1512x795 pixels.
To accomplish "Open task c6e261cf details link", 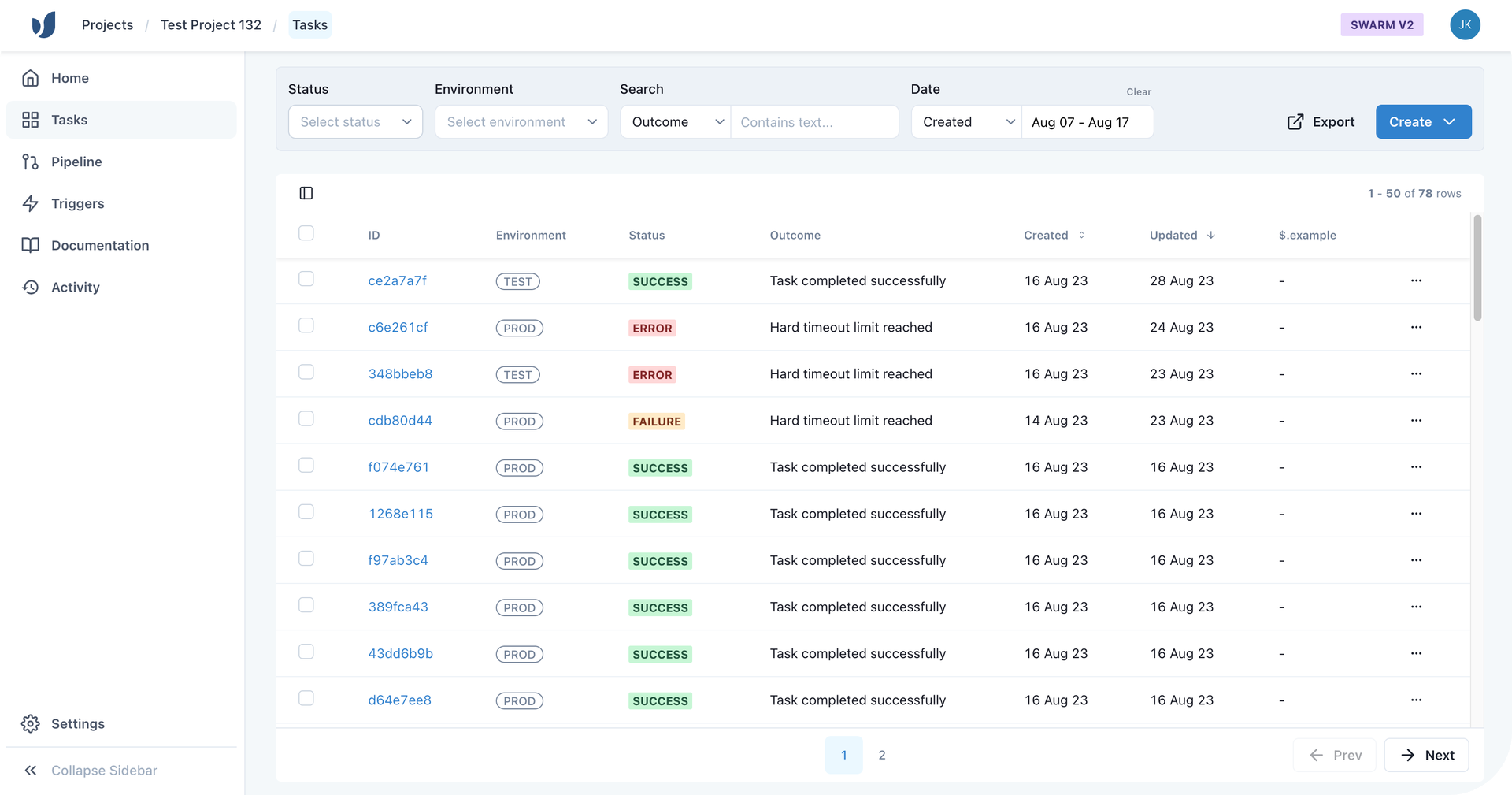I will click(x=398, y=327).
